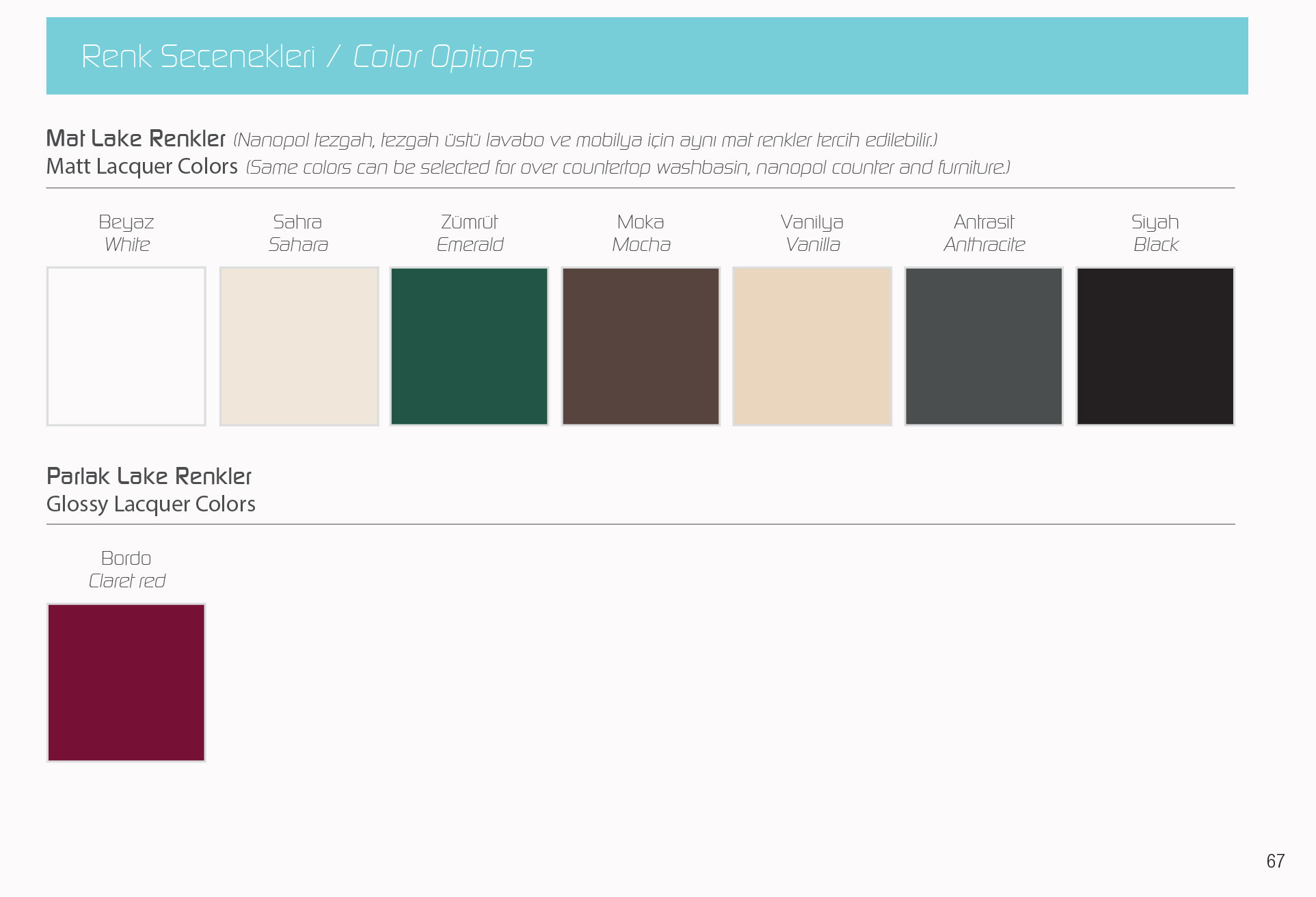Pick the Sahra Sahara beige swatch

tap(299, 346)
